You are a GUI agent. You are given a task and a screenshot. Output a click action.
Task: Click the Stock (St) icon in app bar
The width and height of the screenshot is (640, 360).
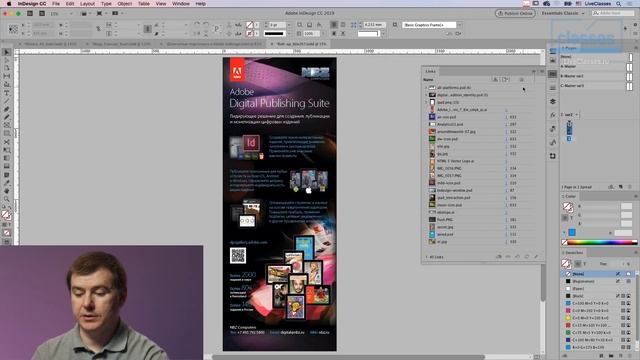click(x=42, y=13)
